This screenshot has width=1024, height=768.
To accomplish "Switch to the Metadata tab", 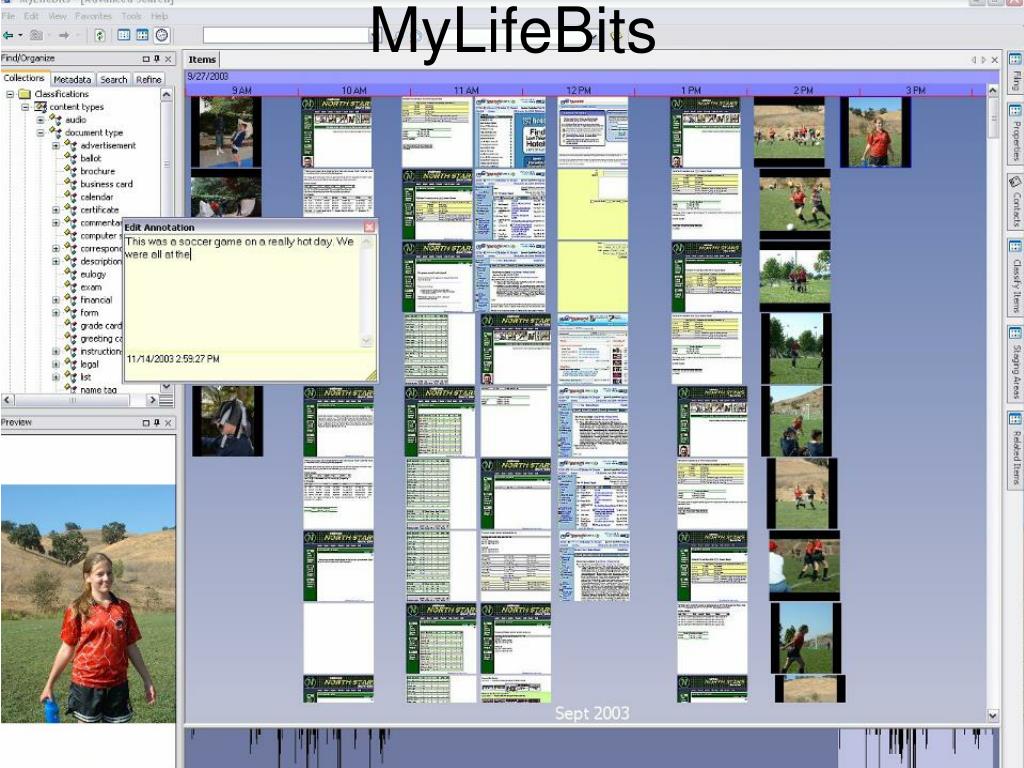I will click(72, 79).
